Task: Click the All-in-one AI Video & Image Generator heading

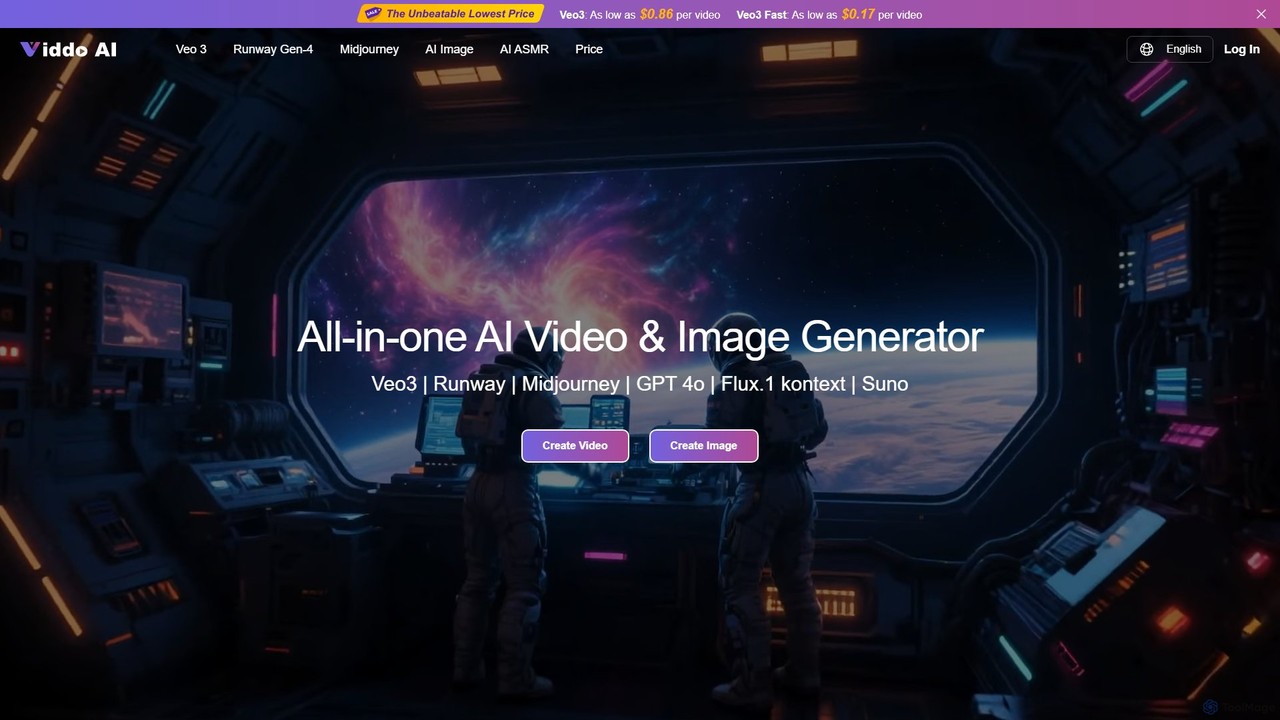Action: point(640,337)
